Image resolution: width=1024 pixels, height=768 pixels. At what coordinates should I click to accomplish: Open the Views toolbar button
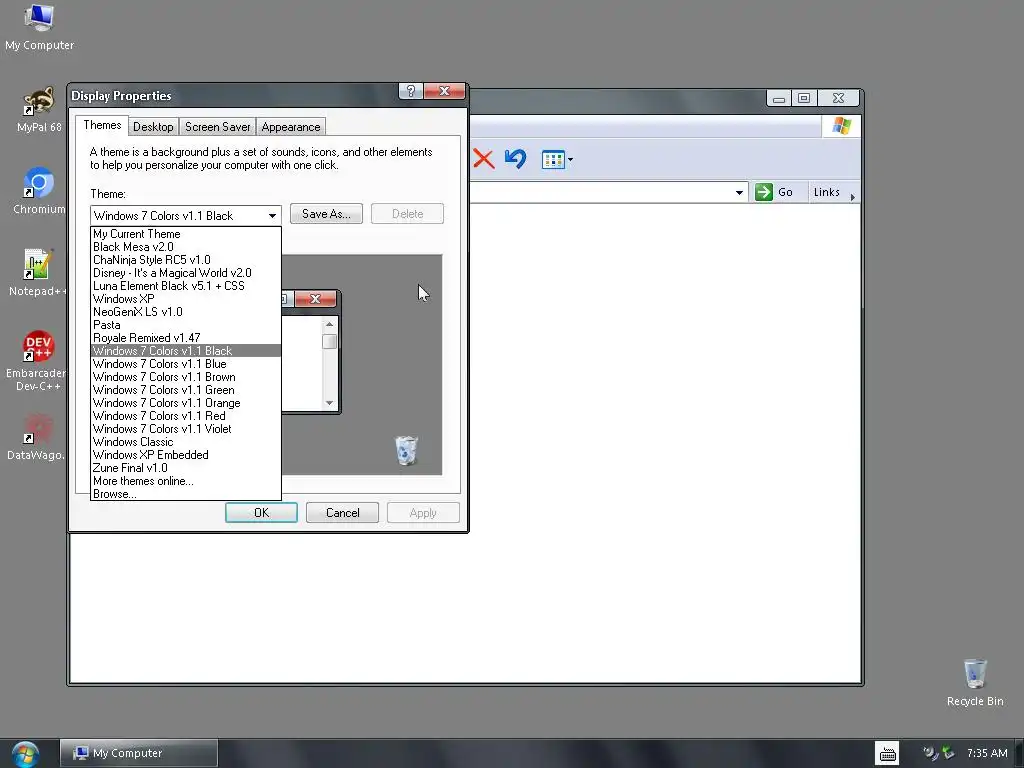556,159
